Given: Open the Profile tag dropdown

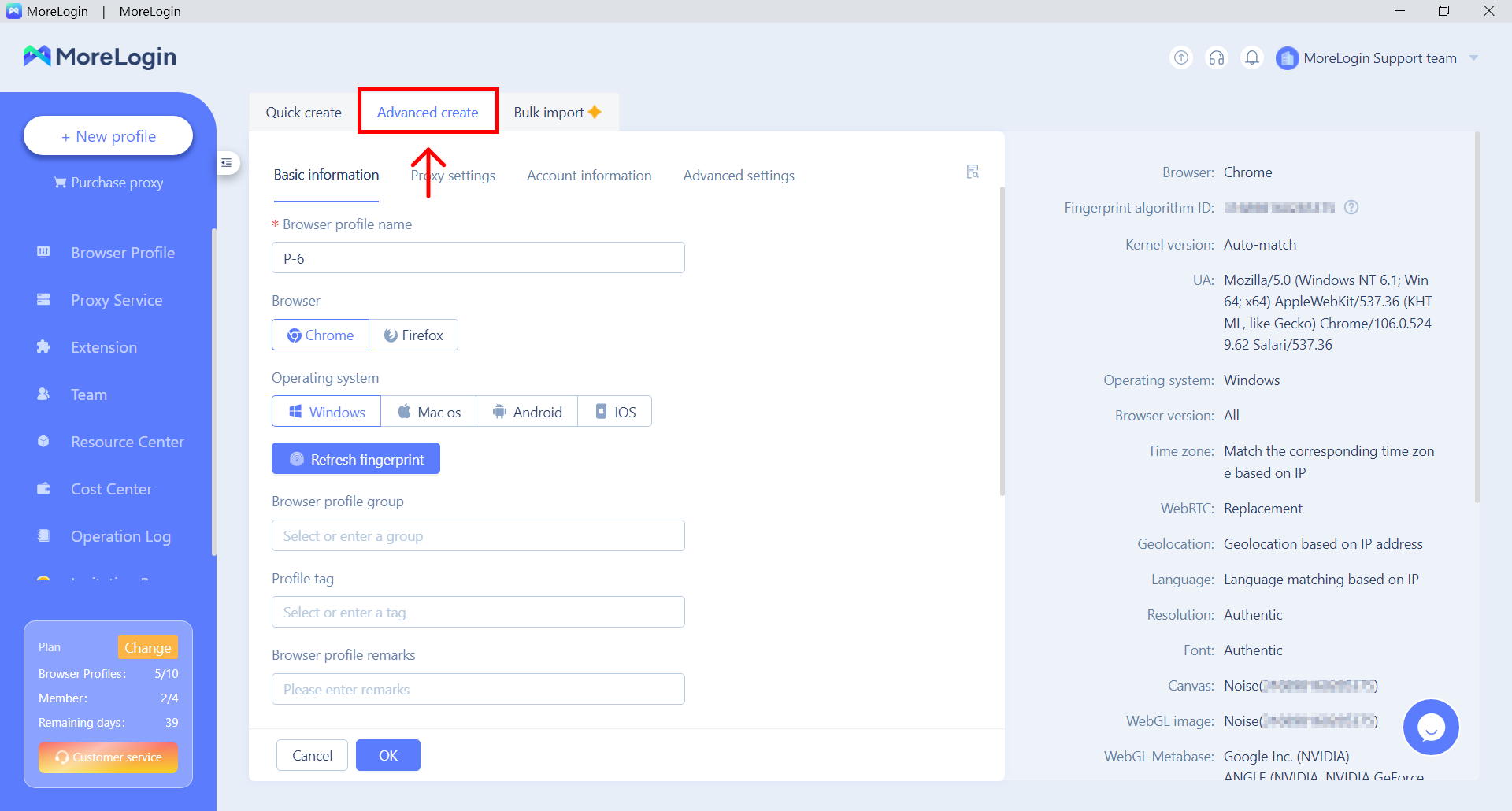Looking at the screenshot, I should tap(478, 612).
